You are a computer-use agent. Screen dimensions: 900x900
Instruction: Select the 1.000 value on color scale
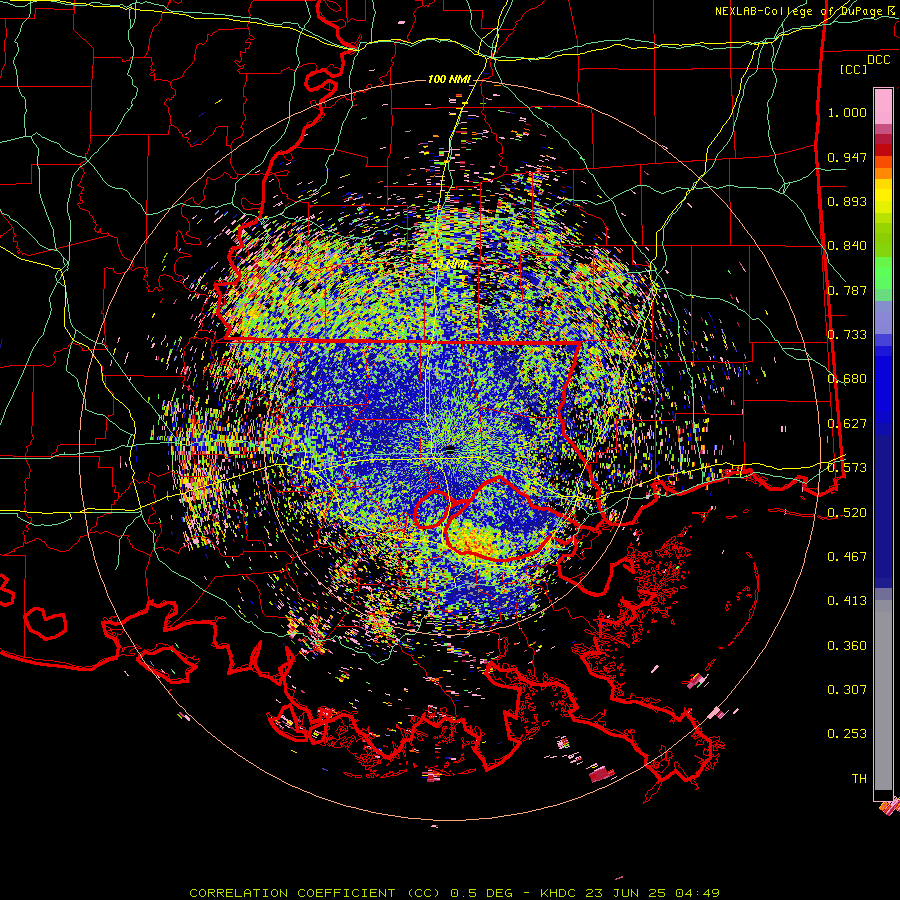[847, 112]
